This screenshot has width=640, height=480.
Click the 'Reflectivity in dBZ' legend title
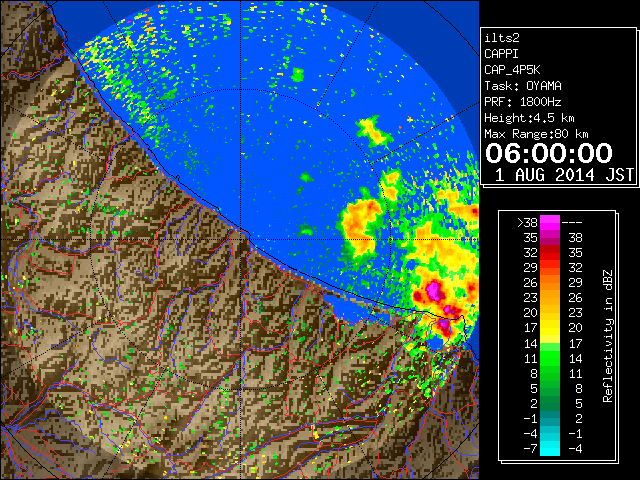608,336
